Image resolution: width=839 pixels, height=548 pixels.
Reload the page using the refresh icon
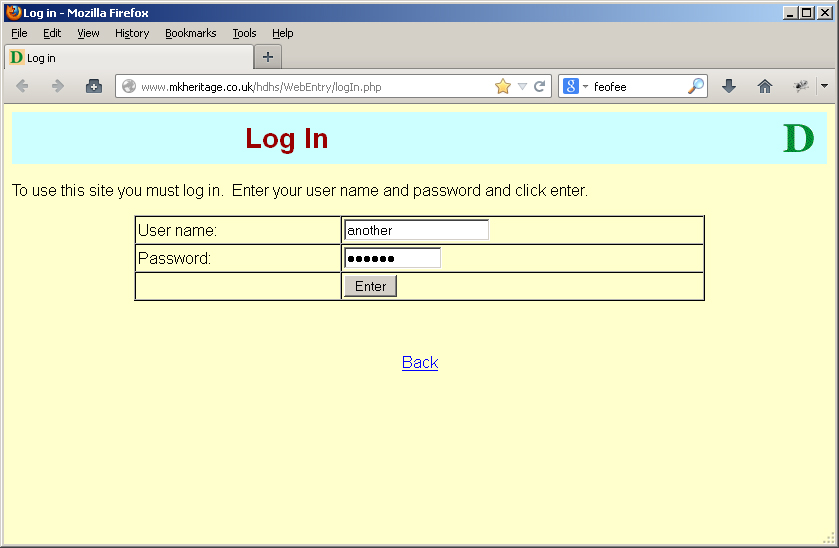(x=540, y=87)
